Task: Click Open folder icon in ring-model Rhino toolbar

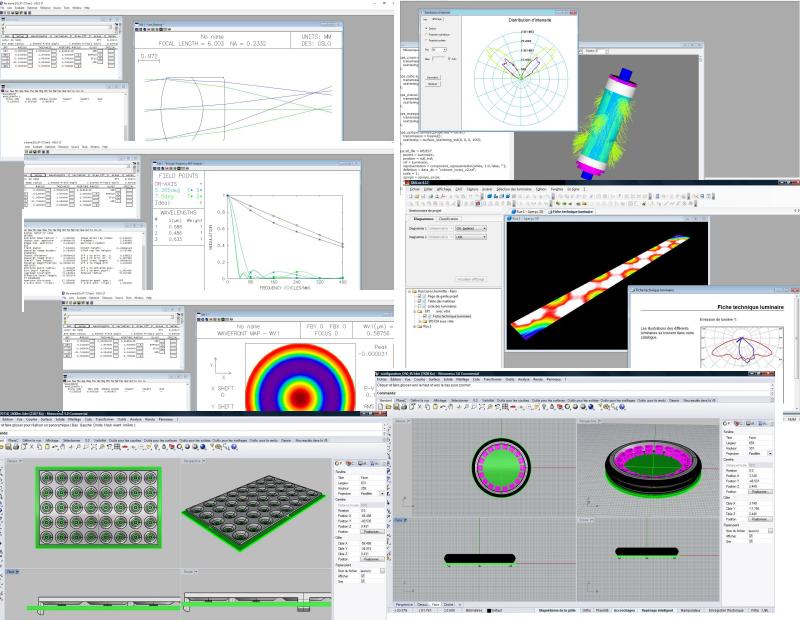Action: click(x=388, y=407)
